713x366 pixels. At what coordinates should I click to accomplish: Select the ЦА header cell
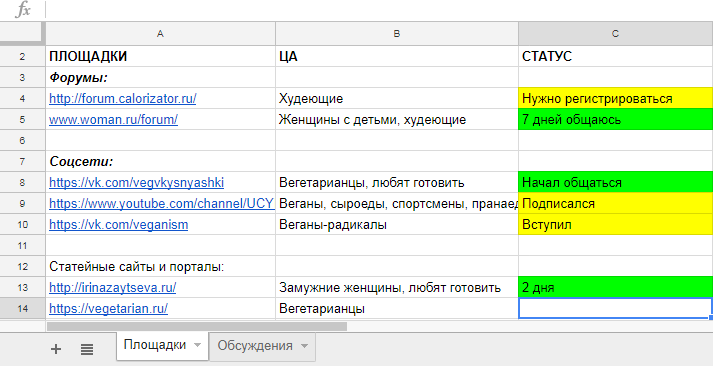pyautogui.click(x=397, y=56)
